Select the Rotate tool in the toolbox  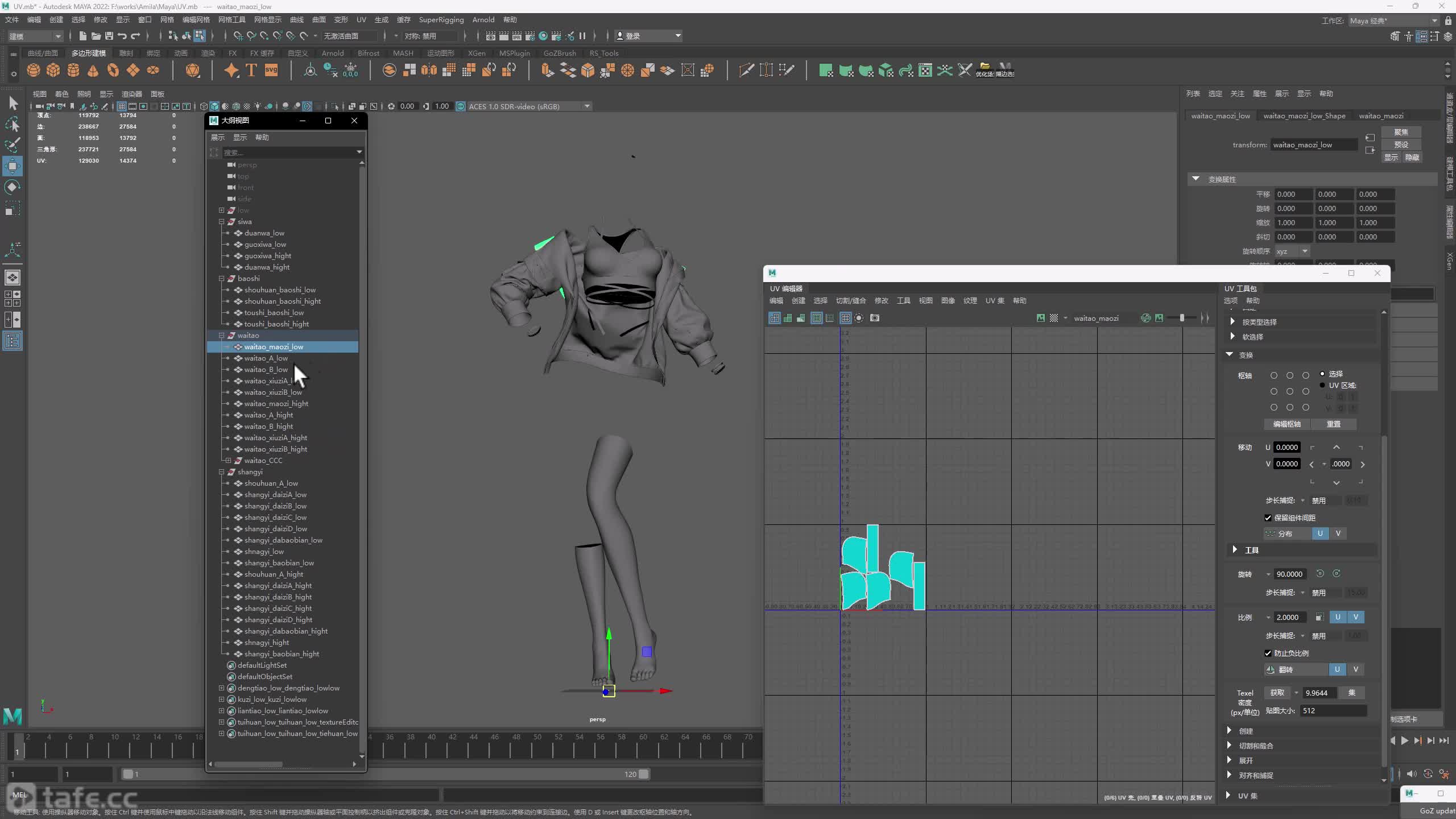[13, 187]
